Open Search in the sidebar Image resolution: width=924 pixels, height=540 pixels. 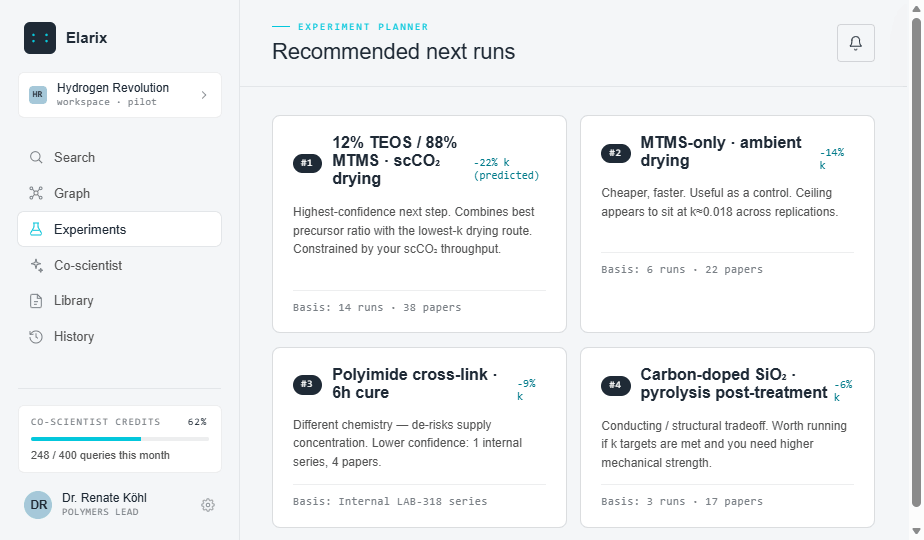[x=120, y=157]
